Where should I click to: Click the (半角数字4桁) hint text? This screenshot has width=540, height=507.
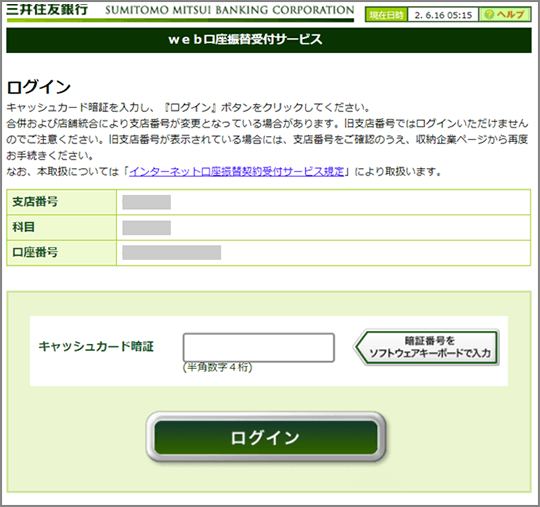pyautogui.click(x=218, y=367)
